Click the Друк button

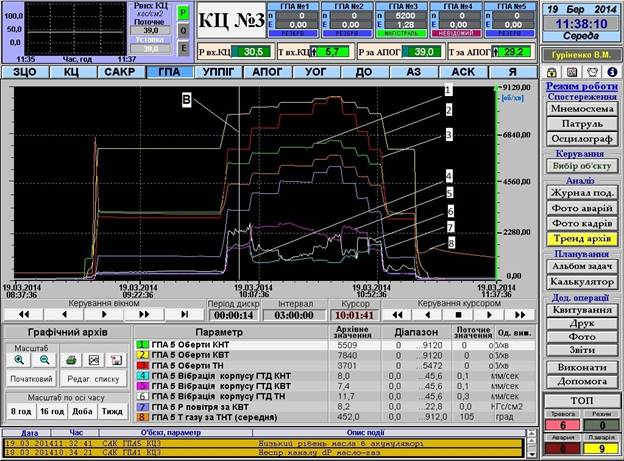point(582,323)
